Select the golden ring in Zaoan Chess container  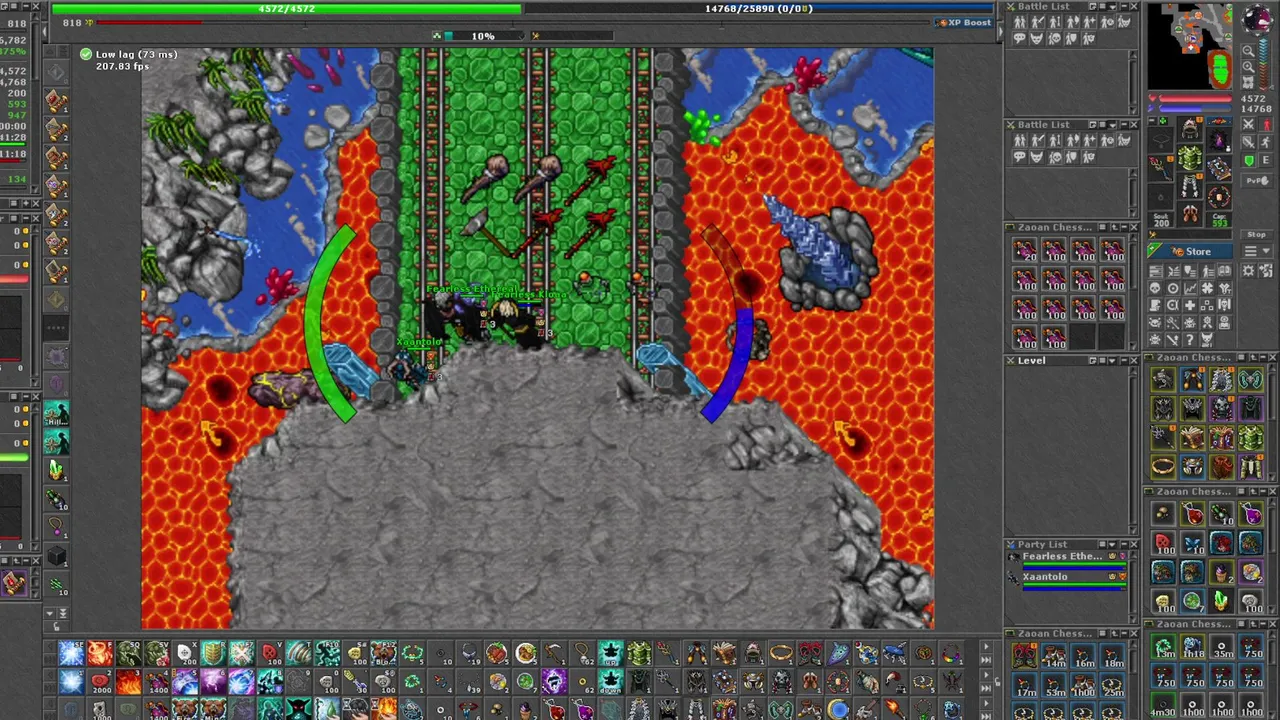coord(1163,466)
